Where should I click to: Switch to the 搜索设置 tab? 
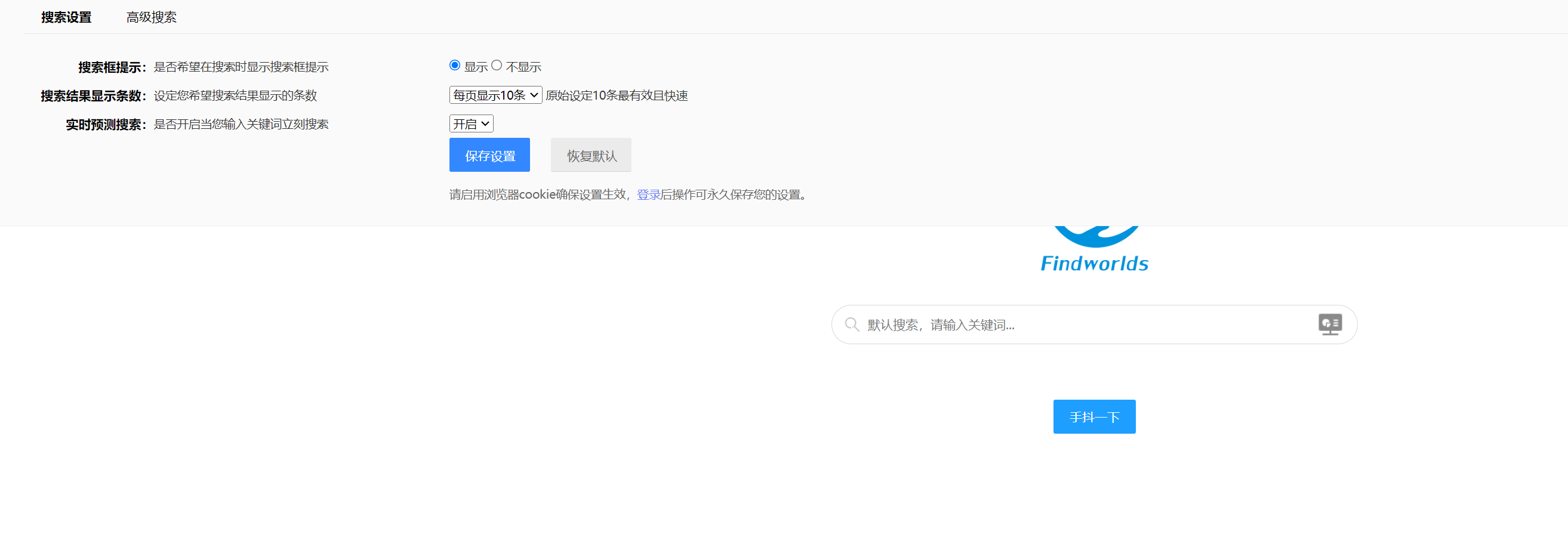click(66, 17)
